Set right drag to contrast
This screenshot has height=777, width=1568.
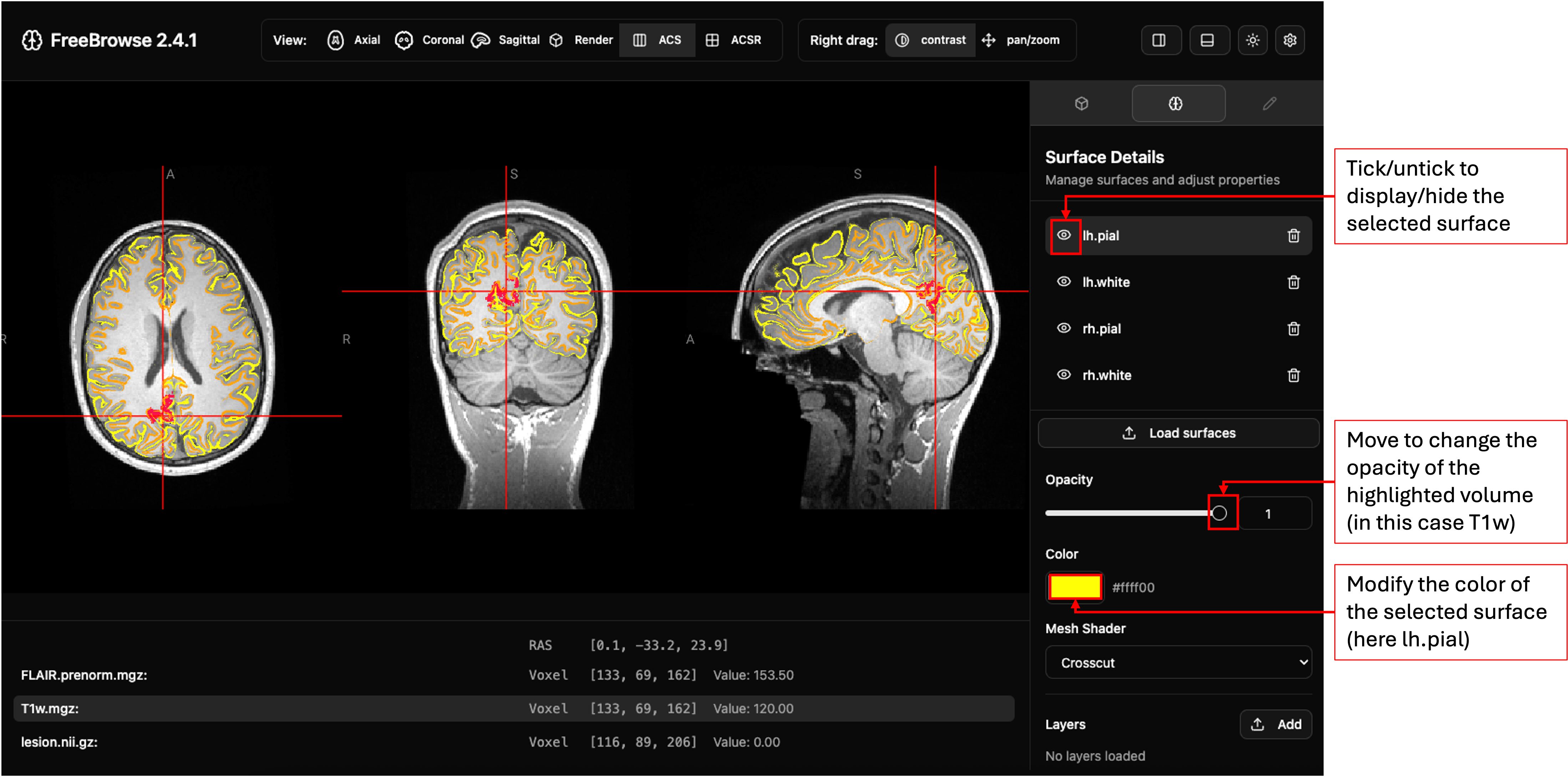[930, 40]
